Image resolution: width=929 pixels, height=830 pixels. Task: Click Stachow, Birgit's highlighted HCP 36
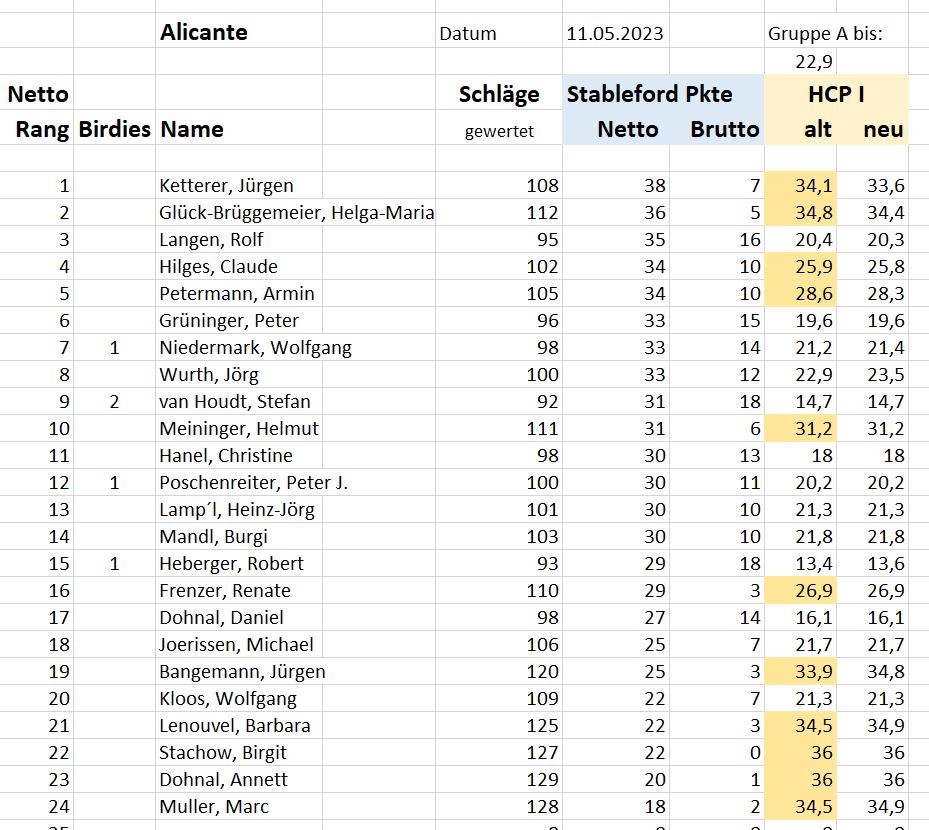coord(800,752)
